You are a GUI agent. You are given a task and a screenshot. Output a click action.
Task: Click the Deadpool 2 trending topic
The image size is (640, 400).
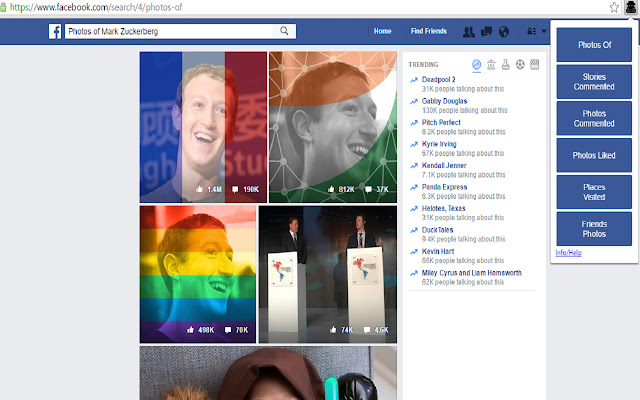(x=438, y=82)
